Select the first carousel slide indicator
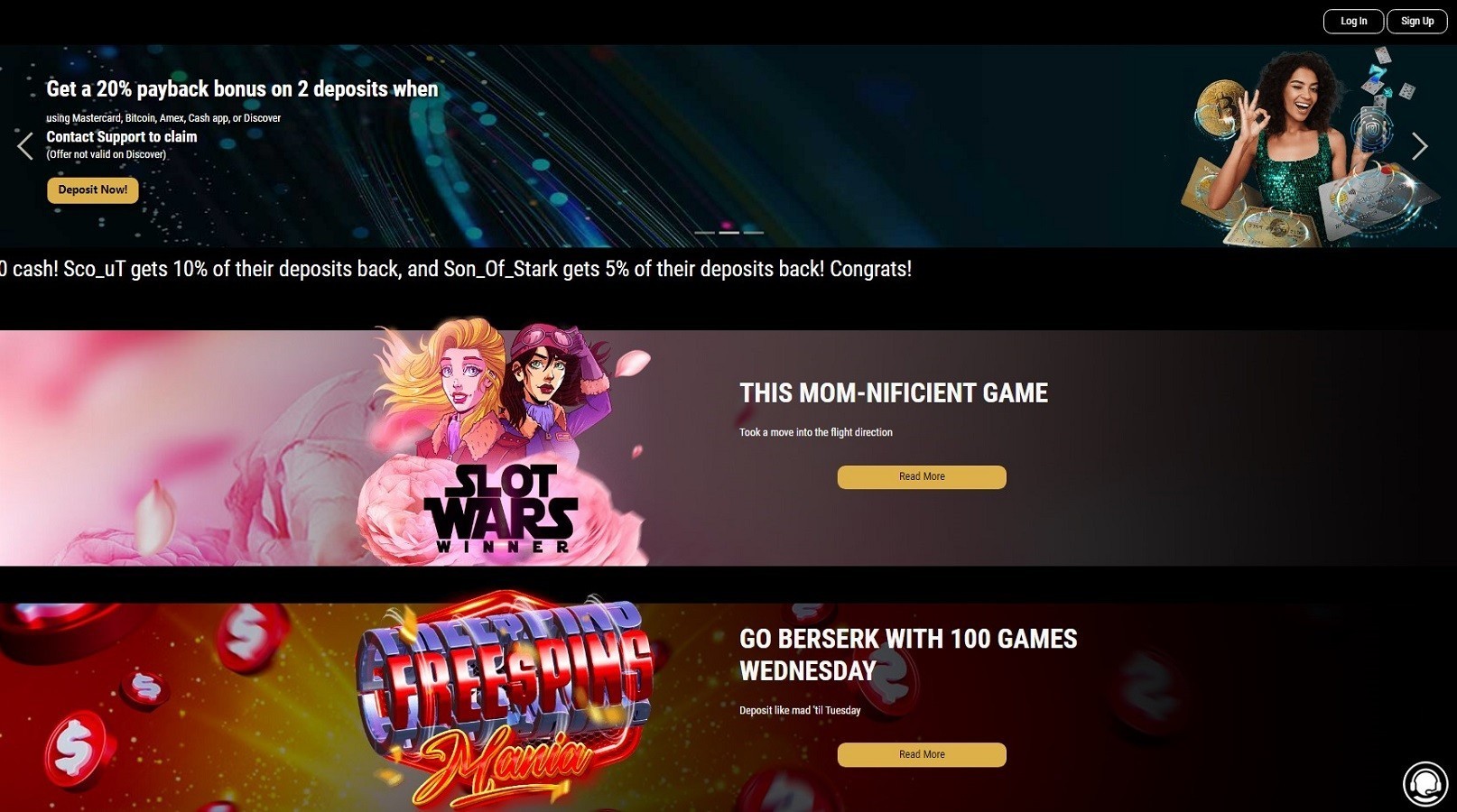This screenshot has height=812, width=1457. 704,233
